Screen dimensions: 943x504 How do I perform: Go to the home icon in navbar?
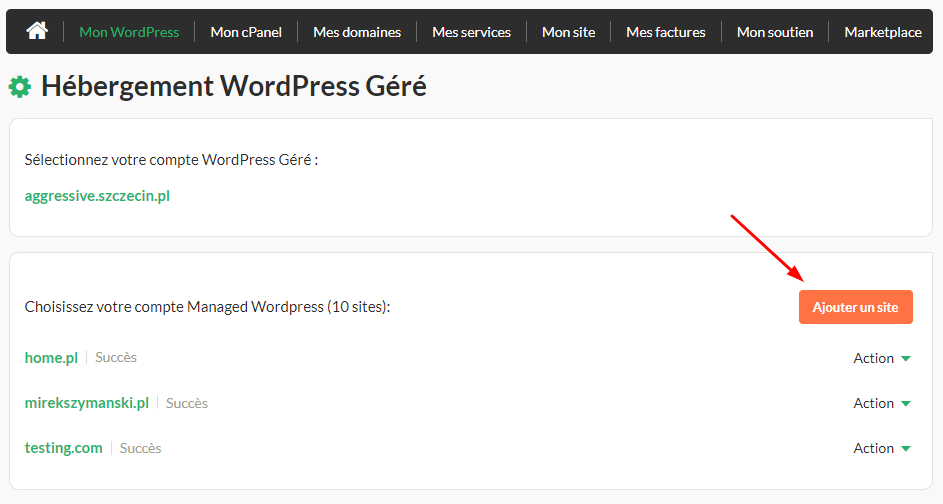37,31
